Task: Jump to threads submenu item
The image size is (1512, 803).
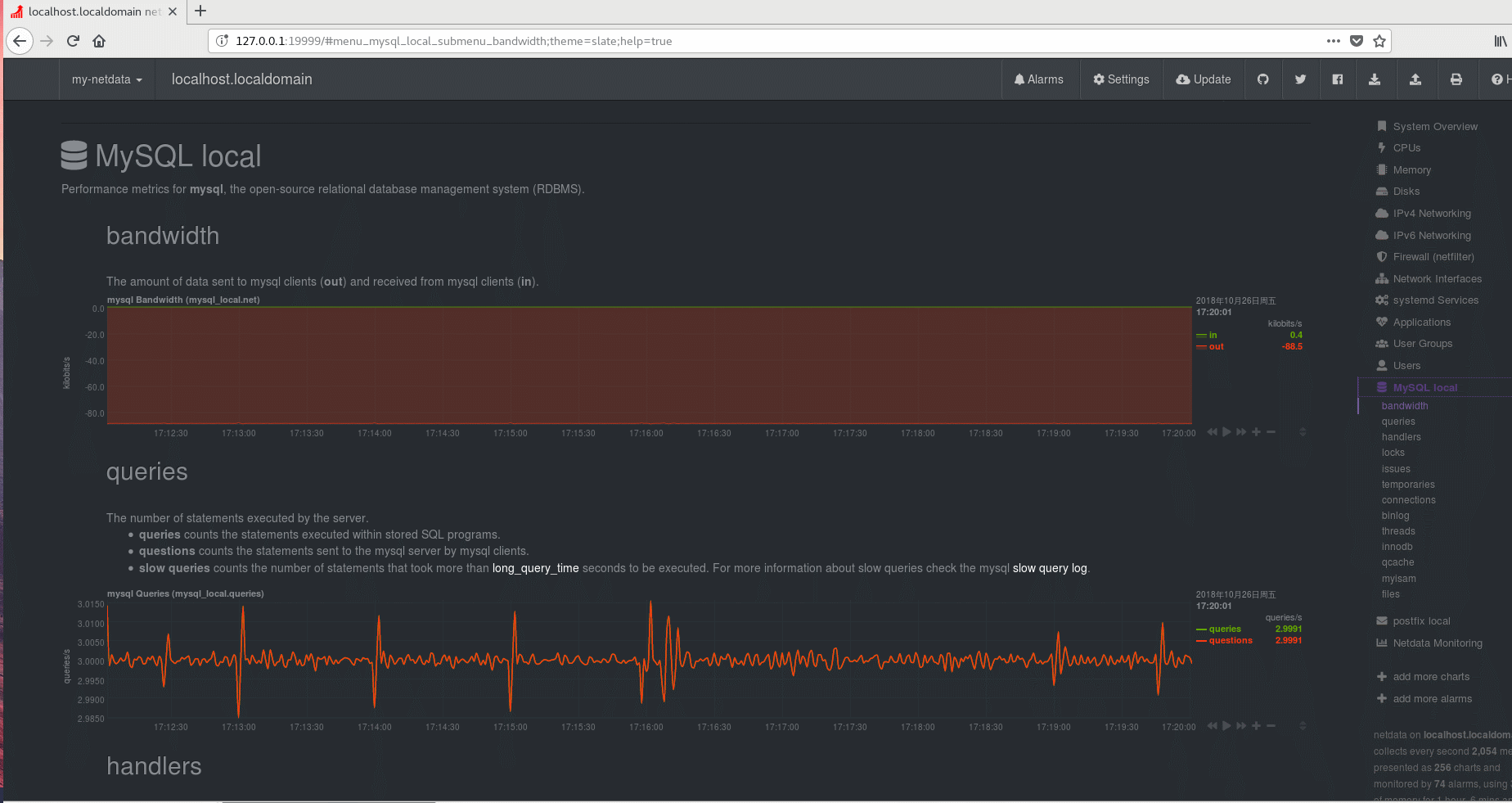Action: point(1398,531)
